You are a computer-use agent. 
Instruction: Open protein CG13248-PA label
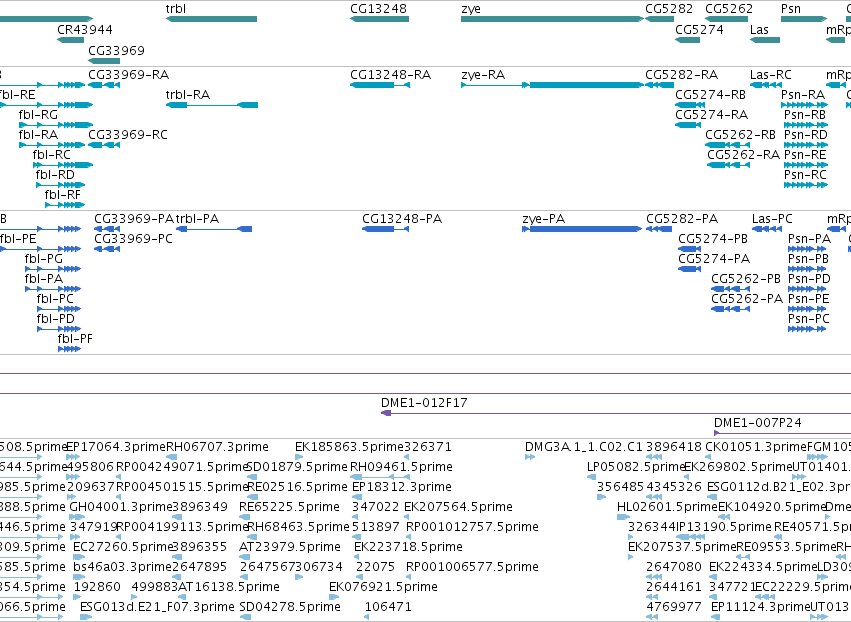pyautogui.click(x=402, y=219)
